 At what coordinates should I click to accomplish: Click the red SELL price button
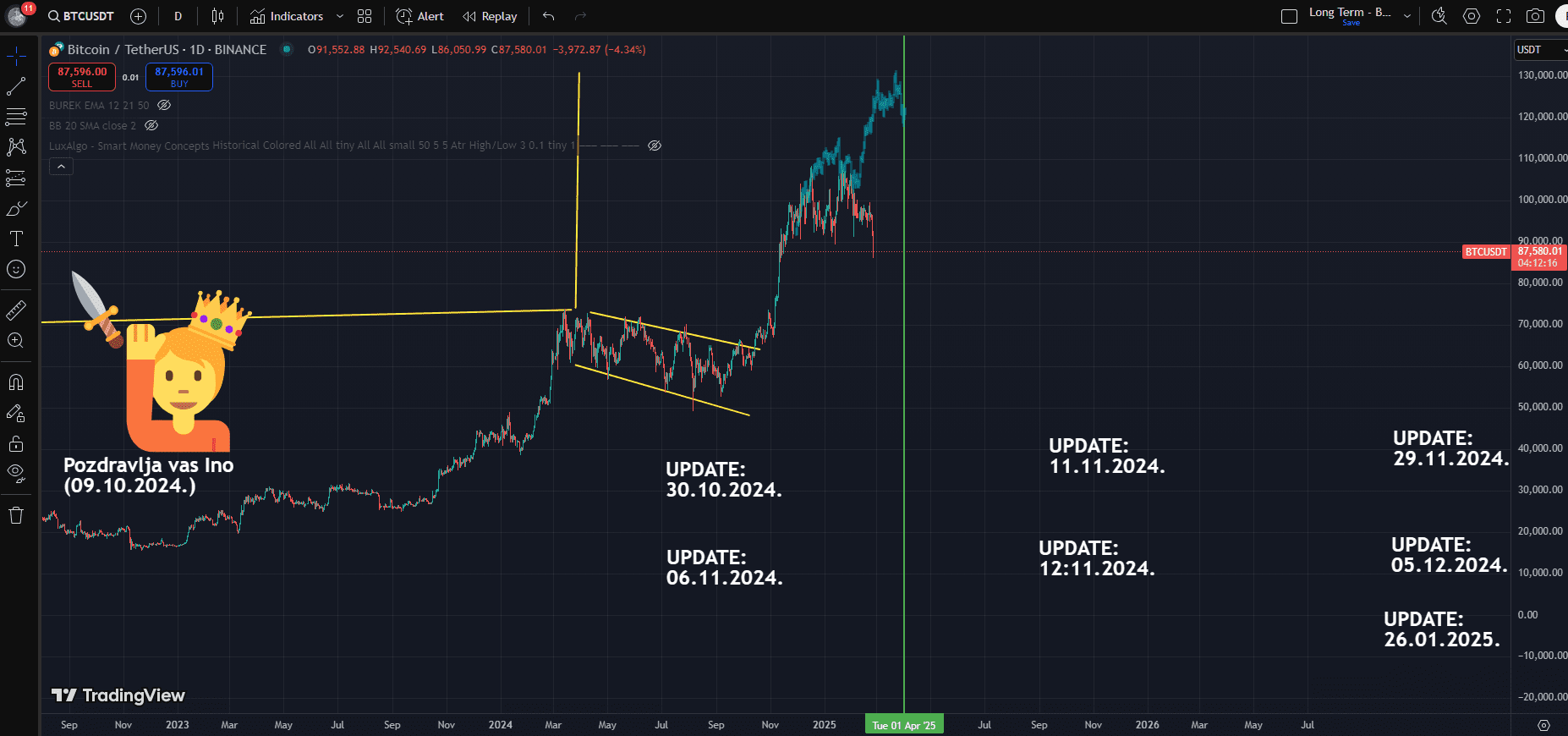point(82,77)
